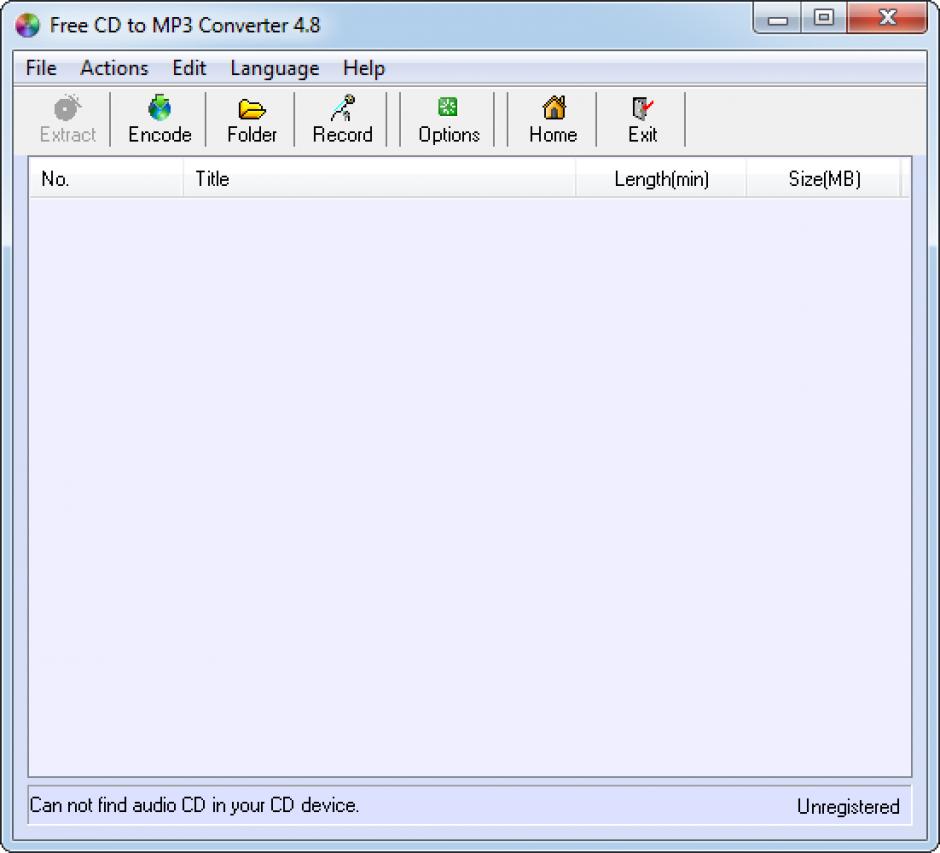Click the Title column header
Screen dimensions: 940x853
379,179
